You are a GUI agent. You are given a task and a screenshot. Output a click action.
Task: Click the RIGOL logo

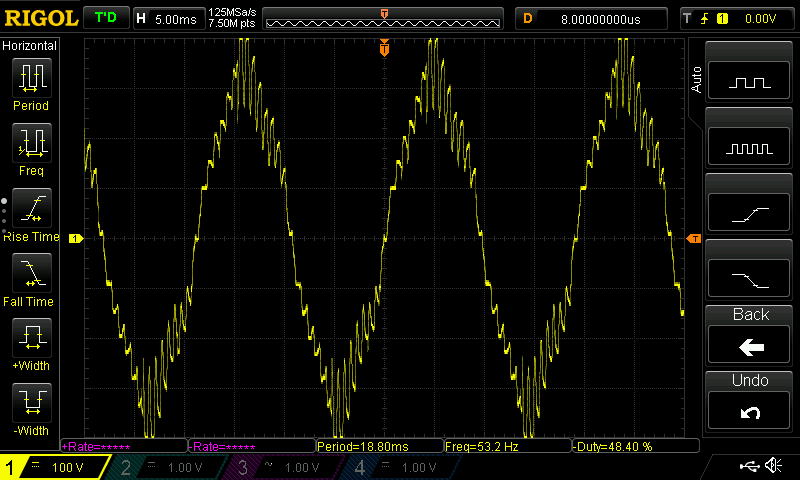[x=41, y=18]
